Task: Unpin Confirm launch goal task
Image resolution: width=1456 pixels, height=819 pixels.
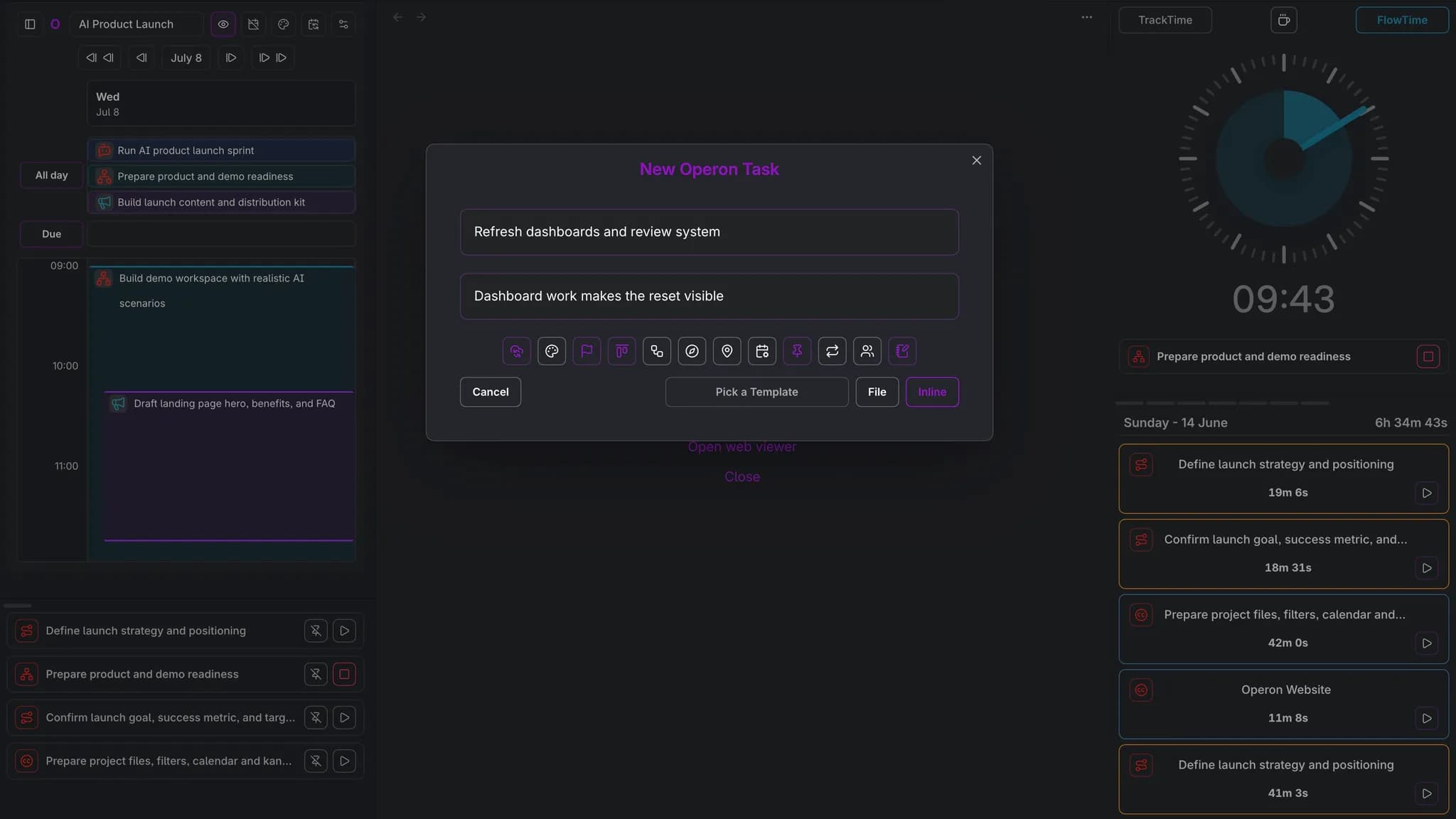Action: point(316,717)
